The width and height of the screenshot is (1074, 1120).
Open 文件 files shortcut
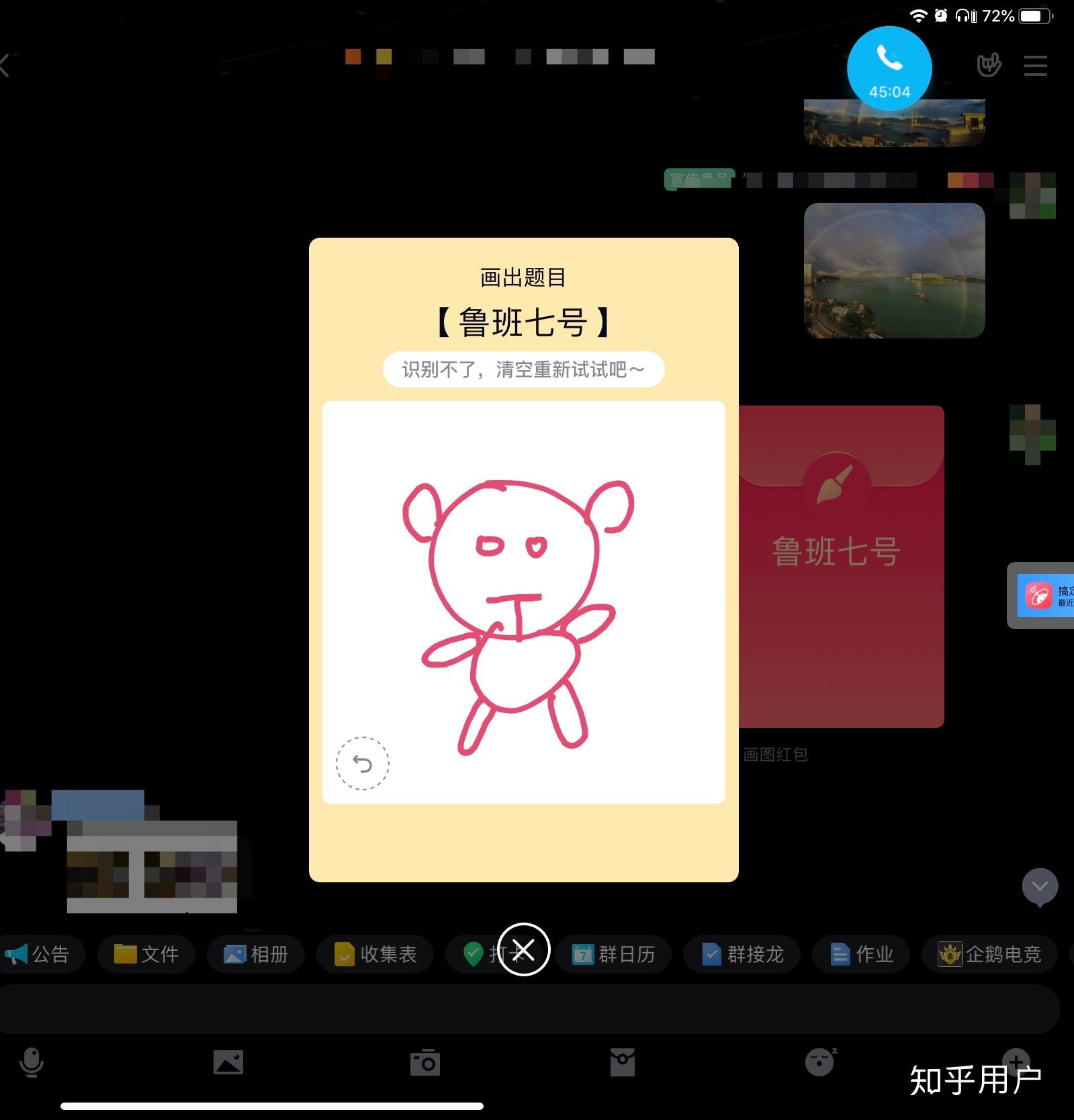(x=146, y=954)
